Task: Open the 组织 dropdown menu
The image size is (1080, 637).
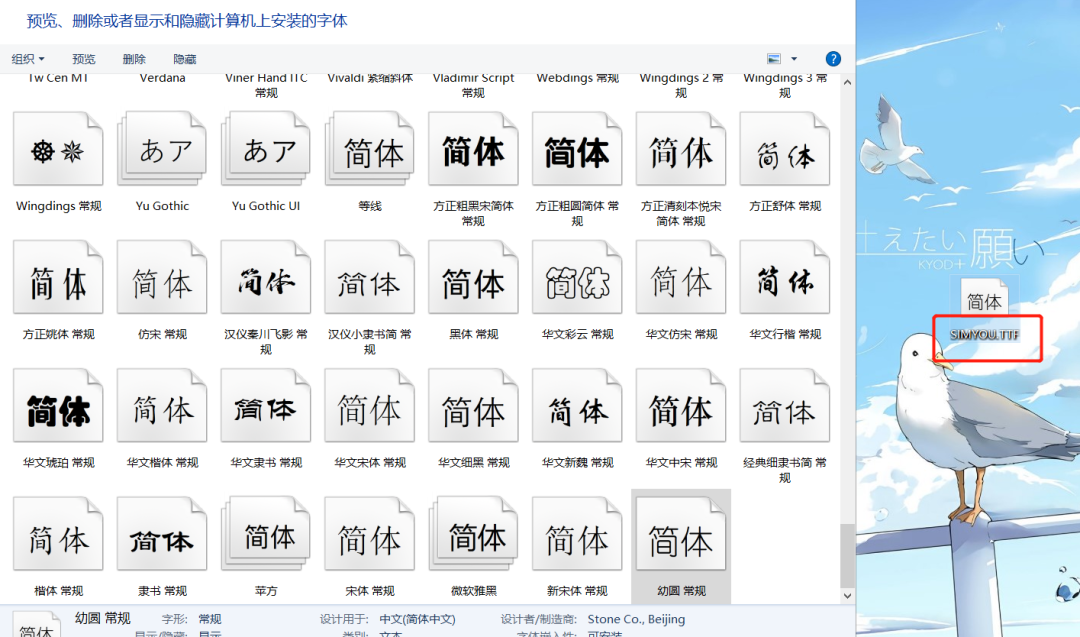Action: click(x=28, y=59)
